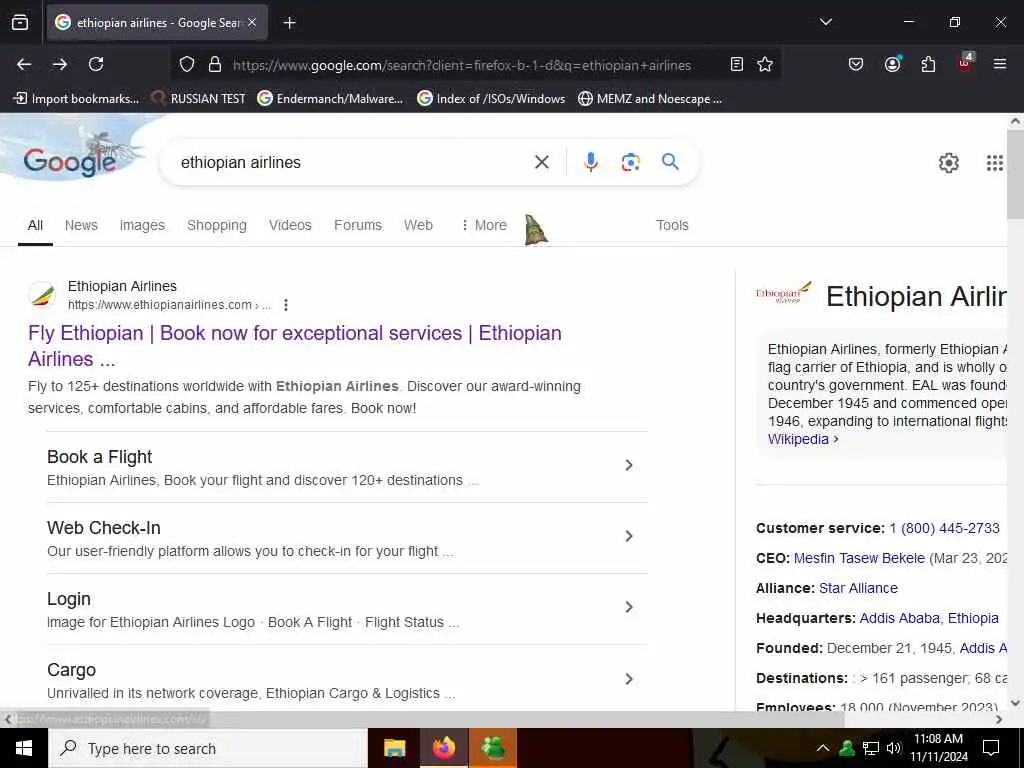
Task: Open Firefox View button left of tabs
Action: click(20, 23)
